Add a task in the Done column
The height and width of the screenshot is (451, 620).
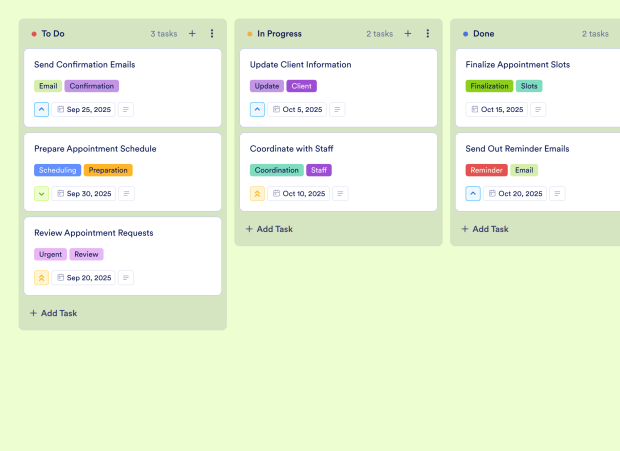486,229
